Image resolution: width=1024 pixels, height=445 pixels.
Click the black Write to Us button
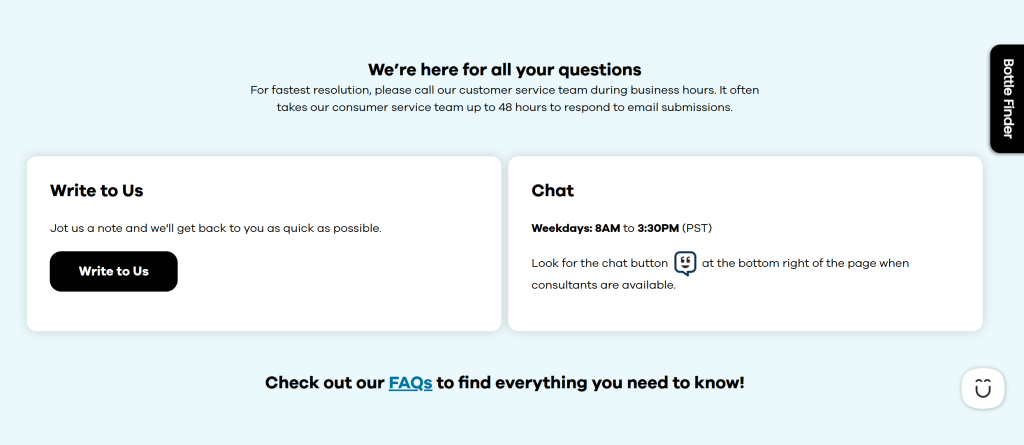113,271
